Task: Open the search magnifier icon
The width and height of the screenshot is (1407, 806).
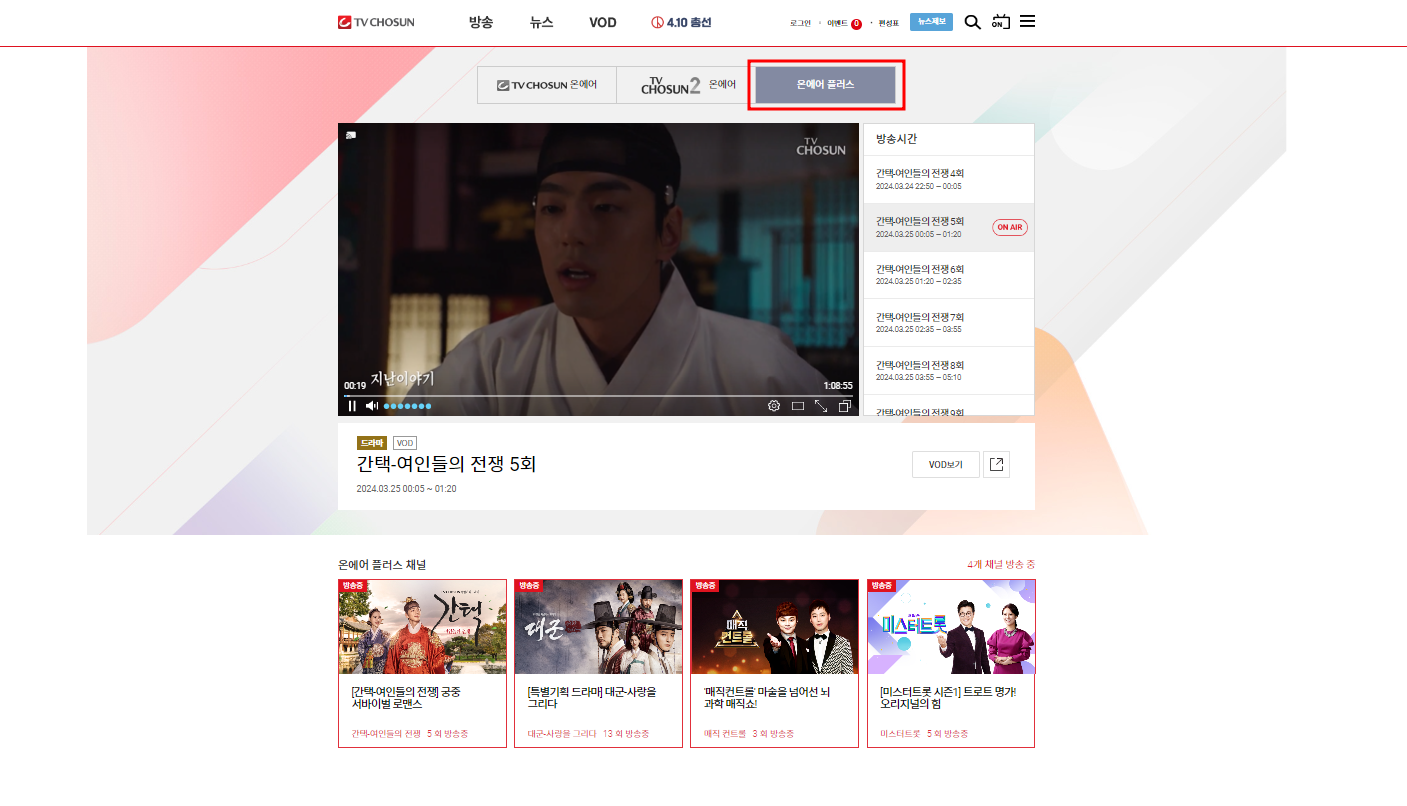Action: point(972,22)
